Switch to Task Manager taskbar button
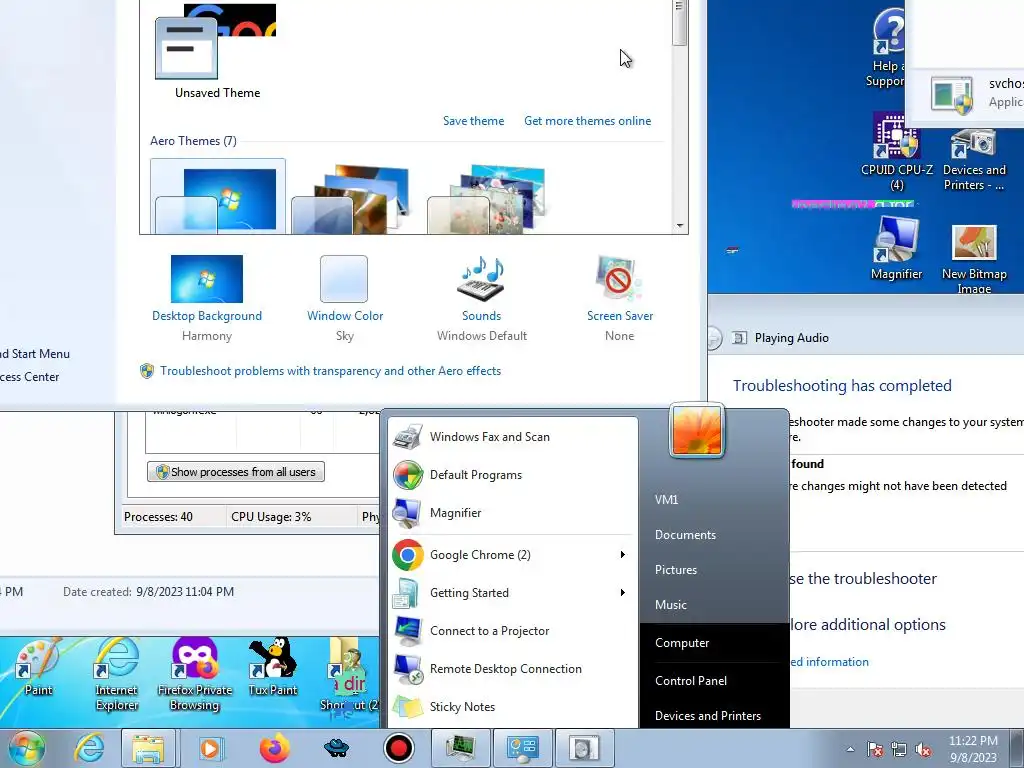 tap(460, 748)
